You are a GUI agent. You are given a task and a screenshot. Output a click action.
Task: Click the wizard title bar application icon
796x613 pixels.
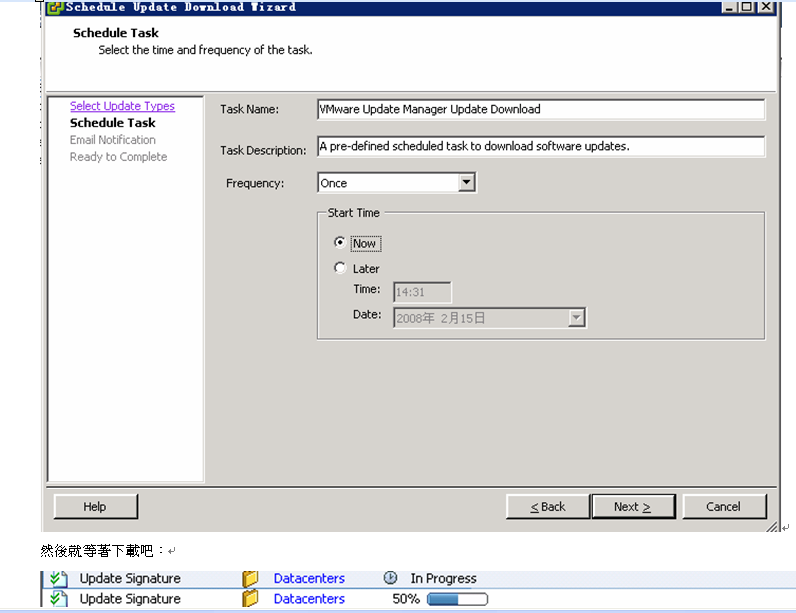[55, 7]
